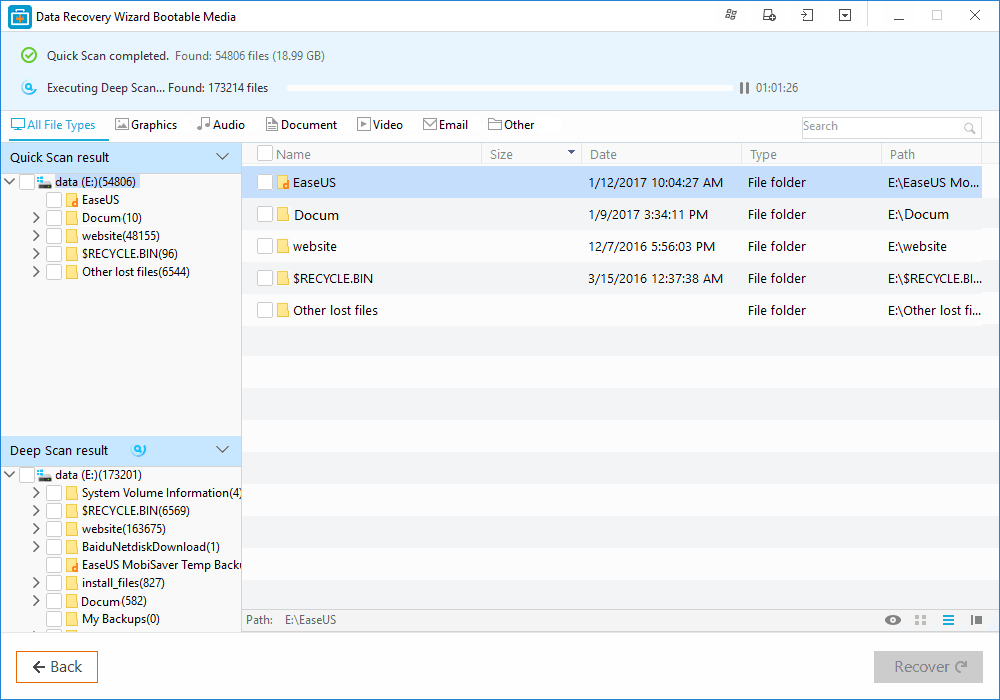Click the deep scan spinning progress icon
The width and height of the screenshot is (1000, 700).
(29, 87)
